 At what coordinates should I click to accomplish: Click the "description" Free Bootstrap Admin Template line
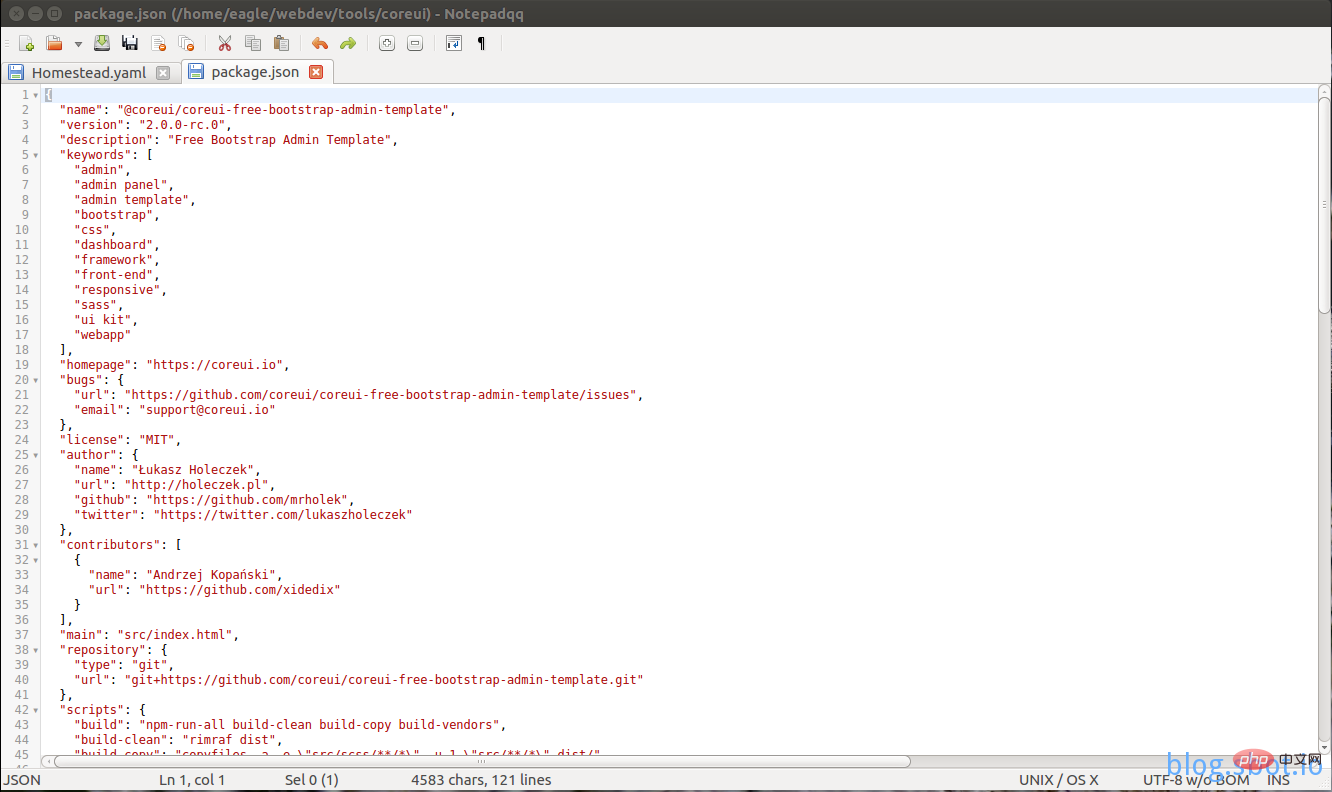[229, 140]
